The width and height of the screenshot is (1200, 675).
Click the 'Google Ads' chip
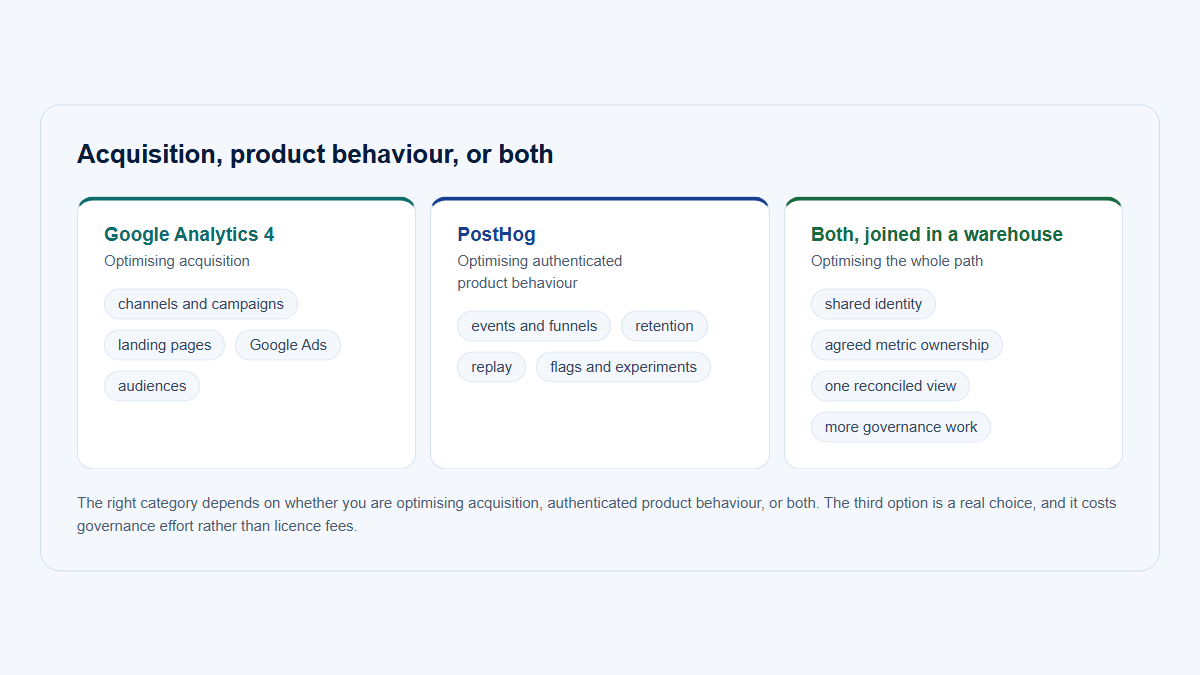(288, 345)
